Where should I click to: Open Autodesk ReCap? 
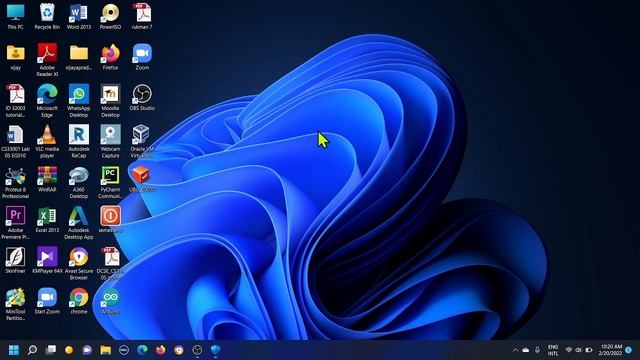coord(79,141)
